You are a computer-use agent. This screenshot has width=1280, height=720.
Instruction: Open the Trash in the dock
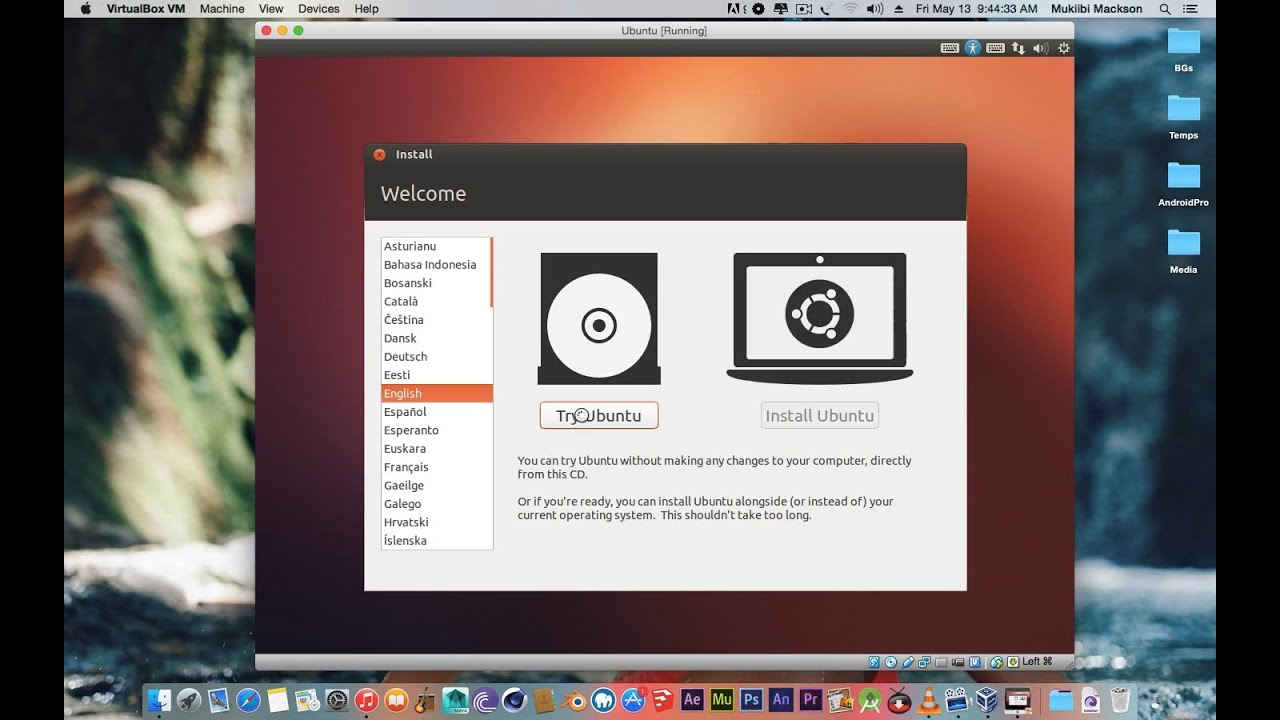[x=1119, y=699]
